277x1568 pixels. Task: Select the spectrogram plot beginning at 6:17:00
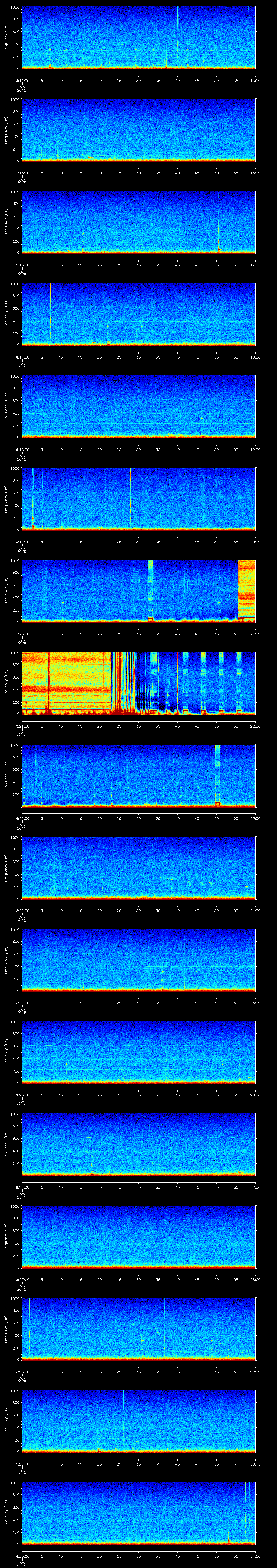139,315
